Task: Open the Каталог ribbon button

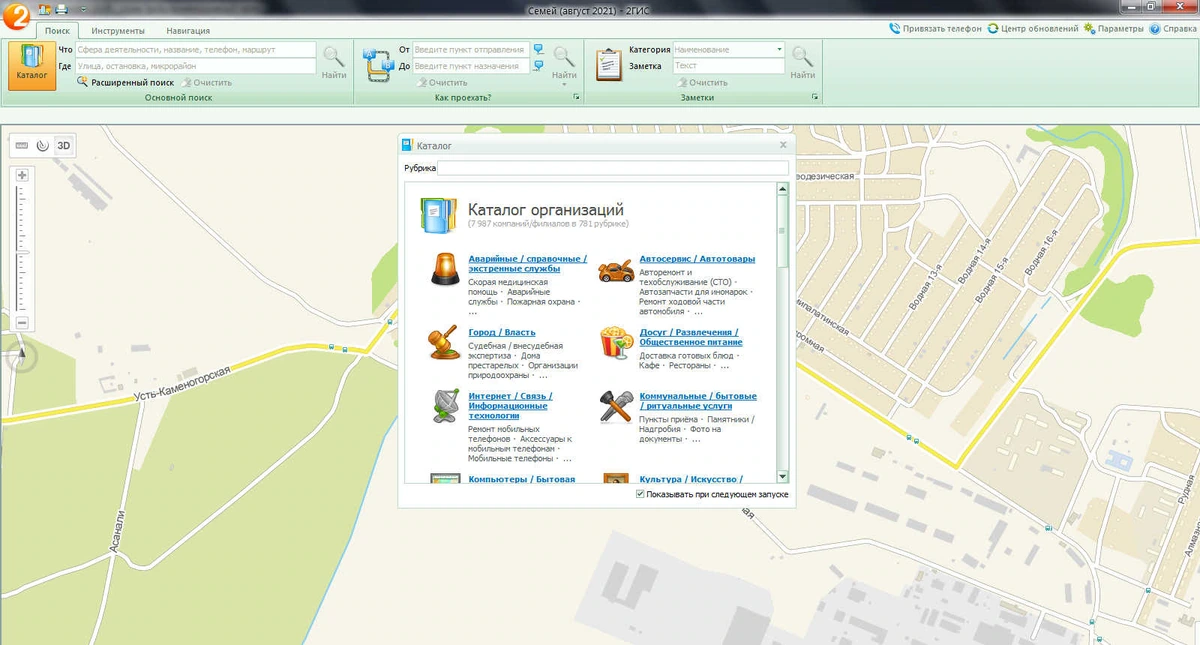Action: 32,65
